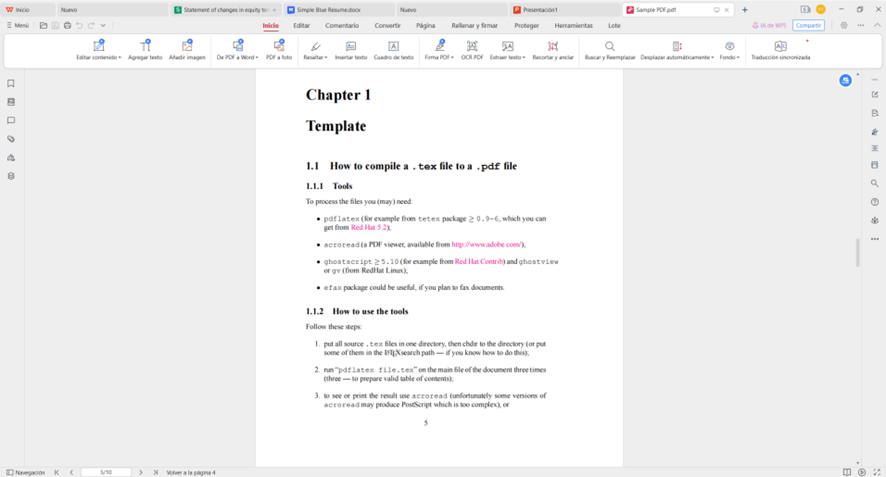Image resolution: width=886 pixels, height=477 pixels.
Task: Open the Menú button
Action: point(18,25)
